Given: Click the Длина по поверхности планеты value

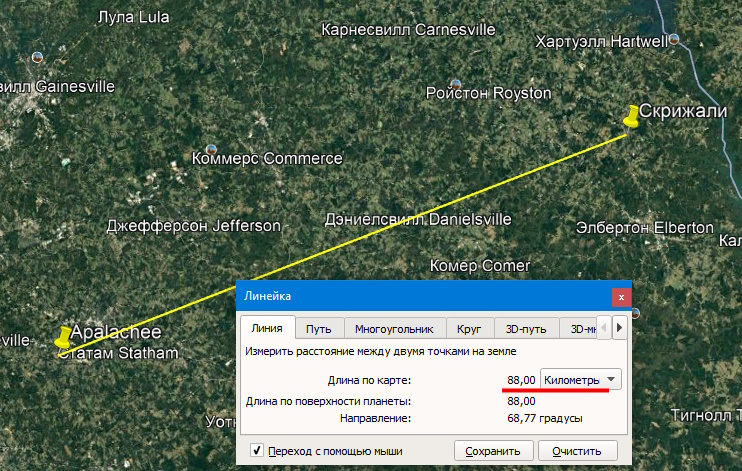Looking at the screenshot, I should click(x=521, y=401).
